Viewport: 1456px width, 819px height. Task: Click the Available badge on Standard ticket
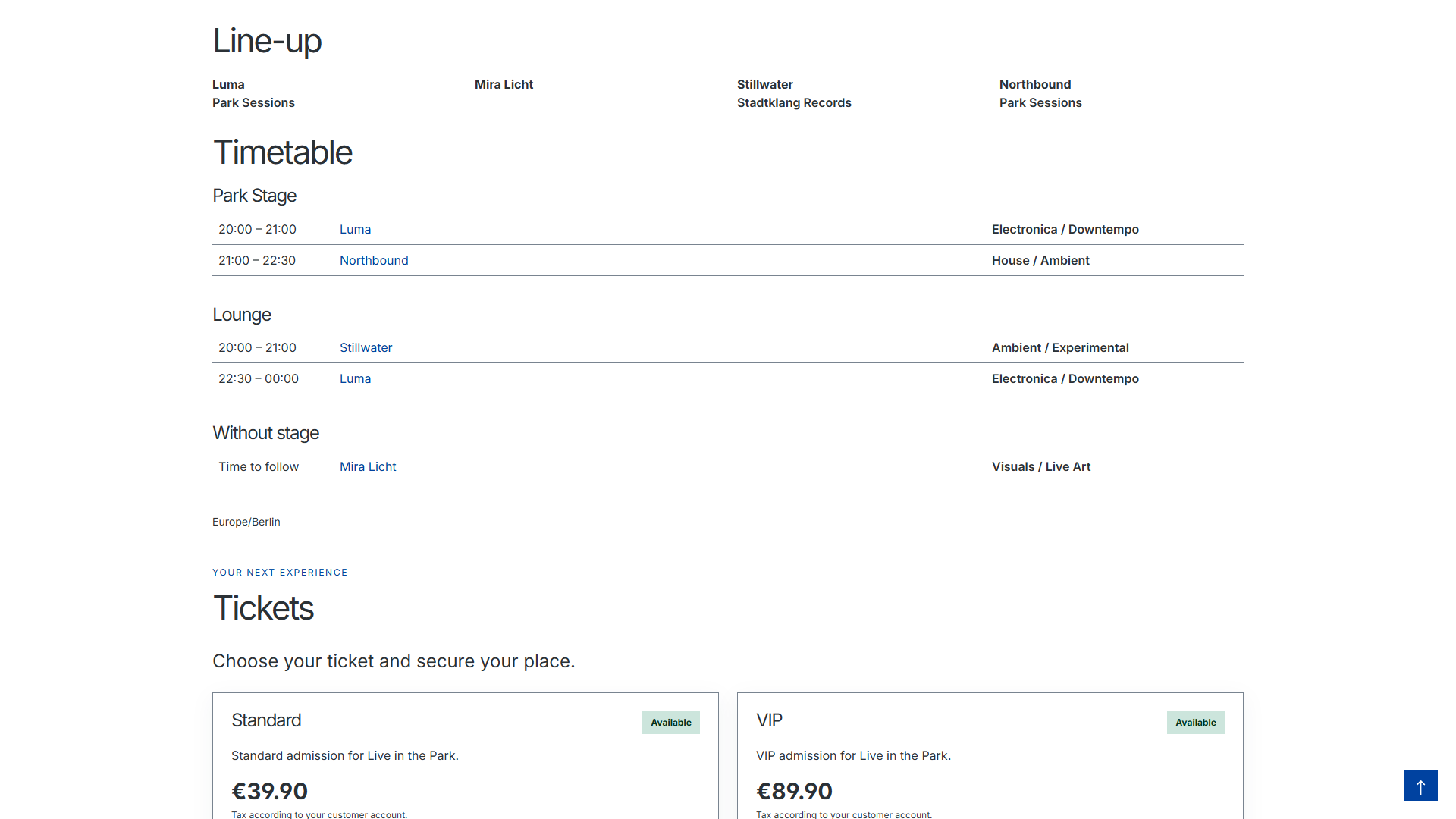(671, 723)
